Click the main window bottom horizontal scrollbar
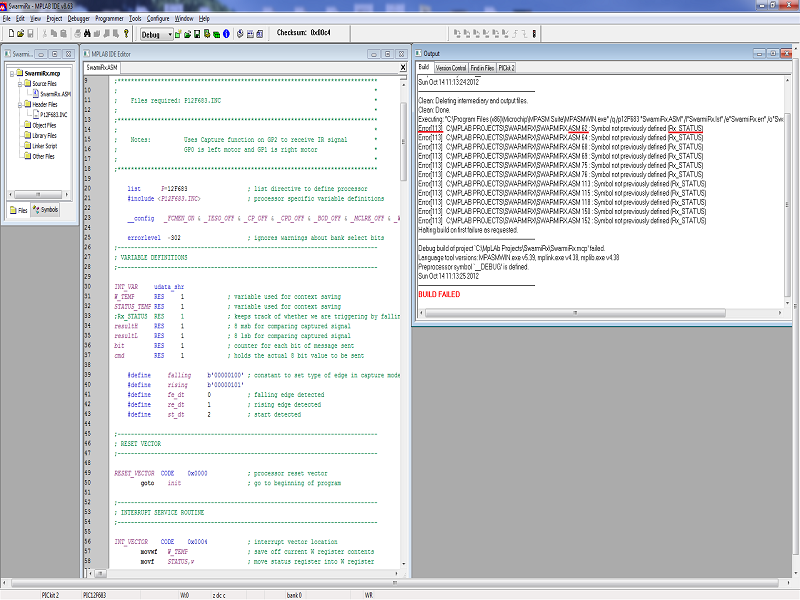Viewport: 800px width, 600px height. (x=395, y=583)
